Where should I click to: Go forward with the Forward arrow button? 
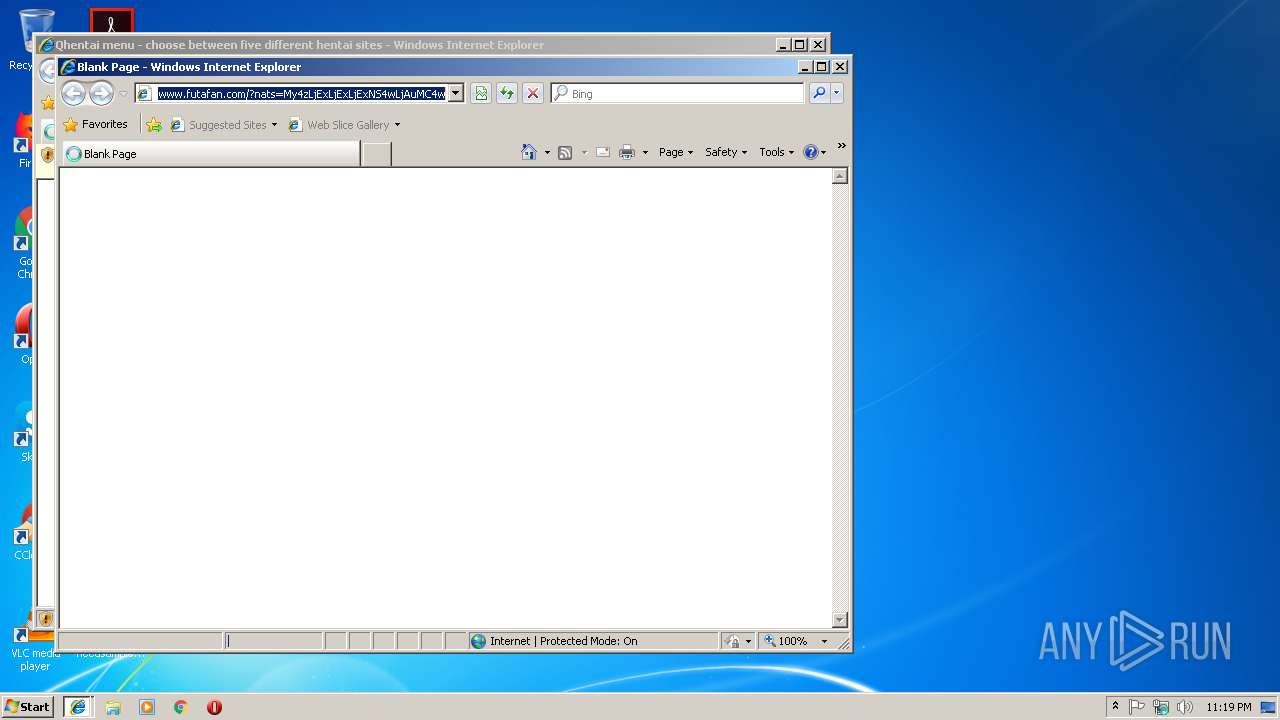(x=101, y=94)
